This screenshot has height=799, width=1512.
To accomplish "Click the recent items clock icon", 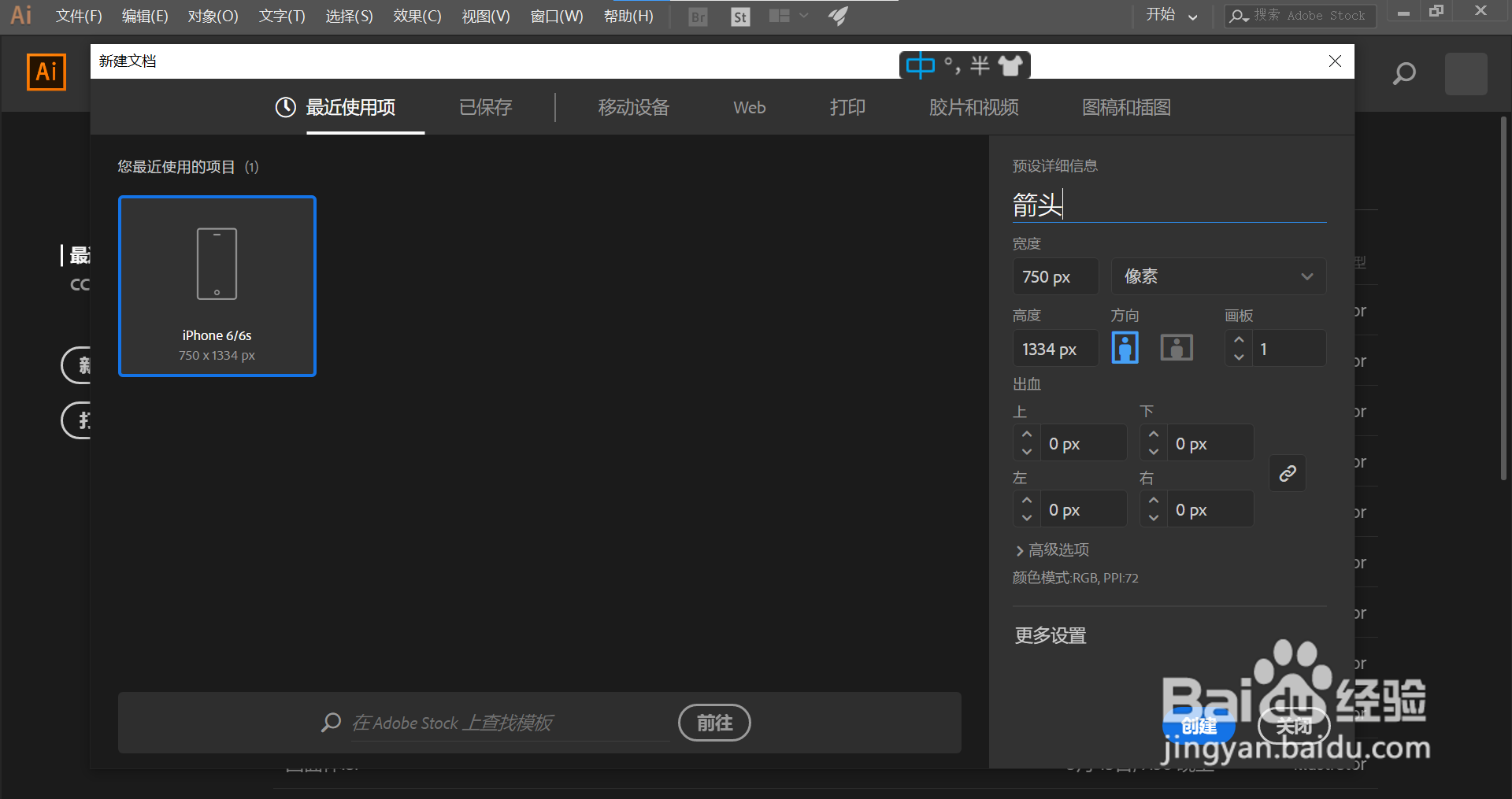I will point(285,107).
